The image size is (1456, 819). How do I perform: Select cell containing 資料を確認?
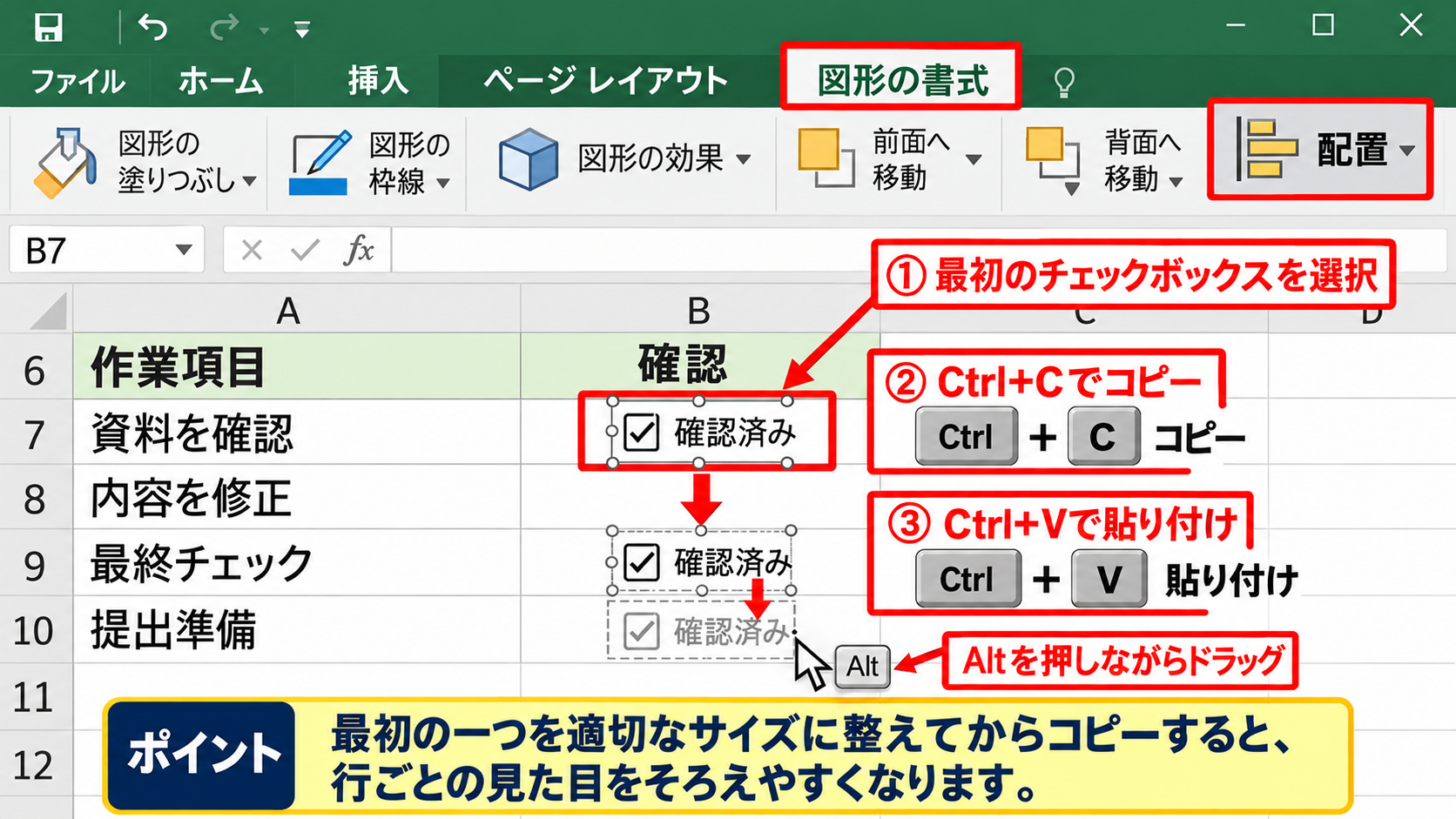[297, 433]
